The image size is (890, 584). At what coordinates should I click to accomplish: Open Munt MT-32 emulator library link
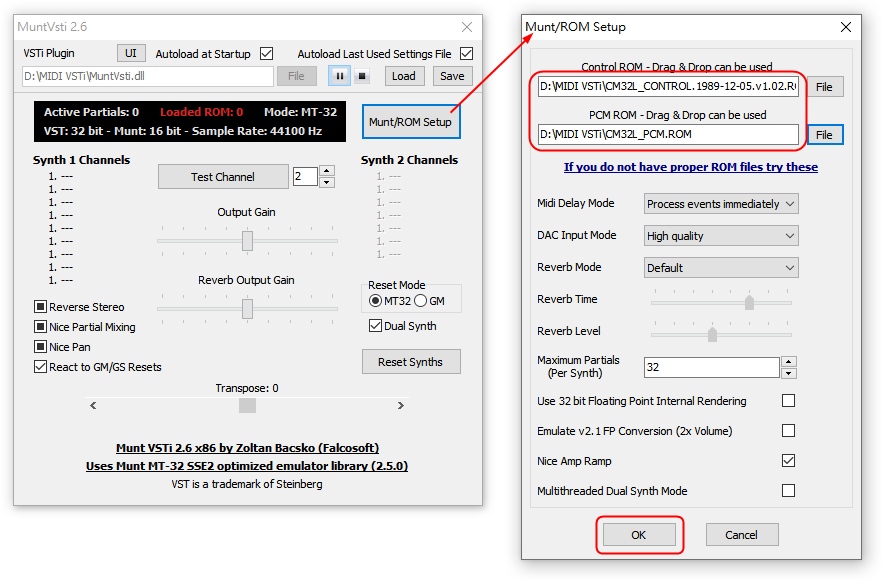tap(247, 466)
